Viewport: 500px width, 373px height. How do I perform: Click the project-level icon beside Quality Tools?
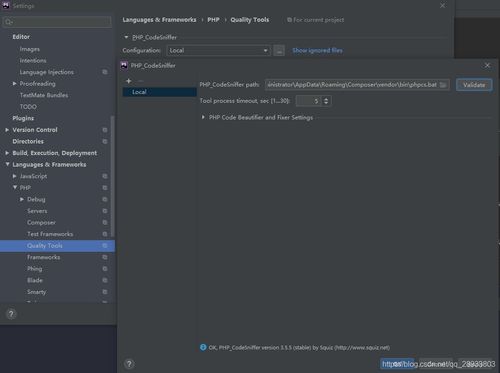tap(105, 246)
